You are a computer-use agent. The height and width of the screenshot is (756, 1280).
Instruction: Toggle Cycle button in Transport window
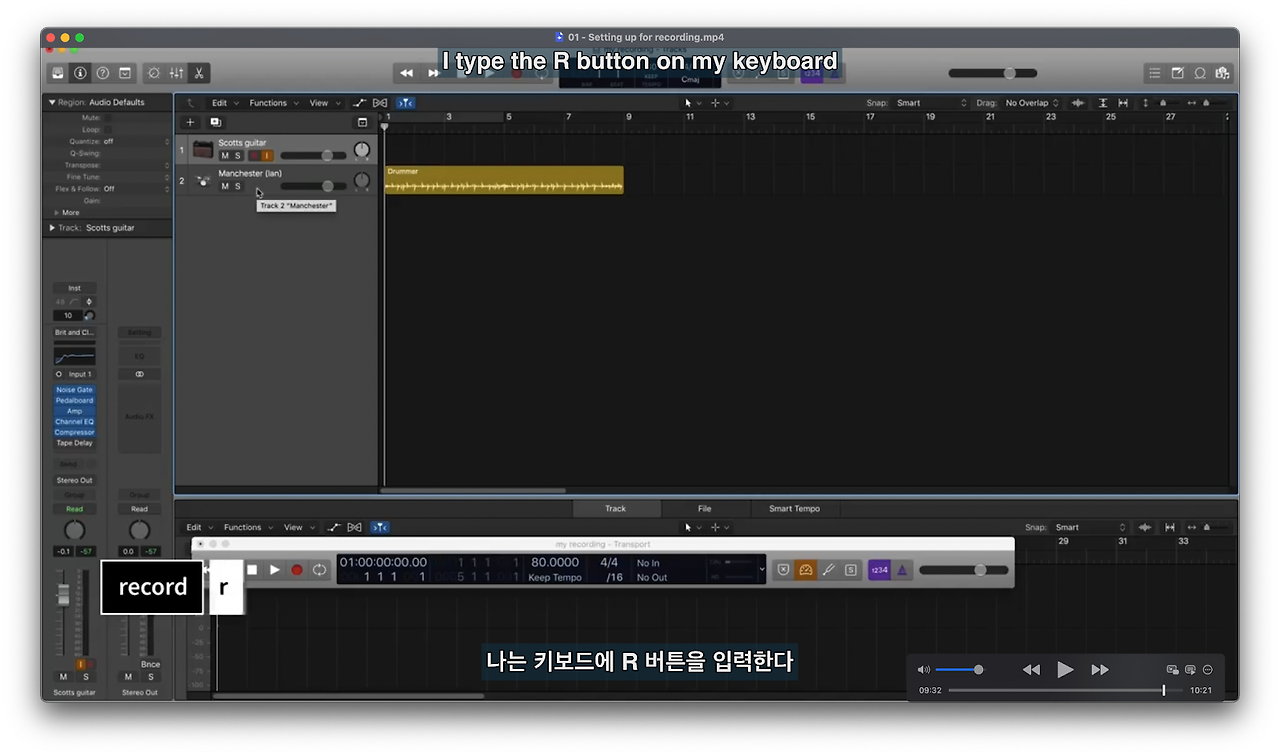pos(319,570)
